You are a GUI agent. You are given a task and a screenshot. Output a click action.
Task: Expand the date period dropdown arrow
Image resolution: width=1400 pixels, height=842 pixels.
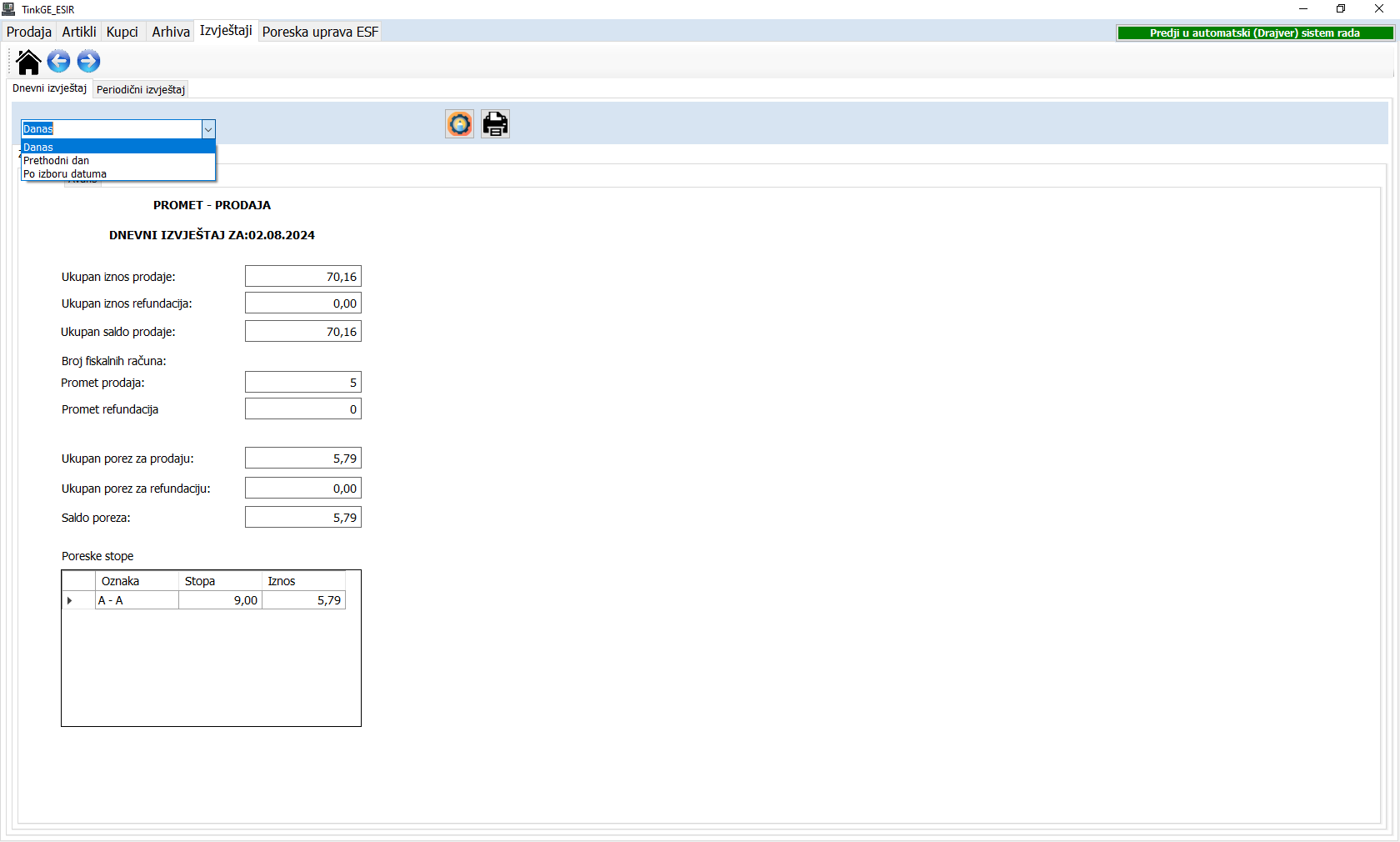[208, 129]
